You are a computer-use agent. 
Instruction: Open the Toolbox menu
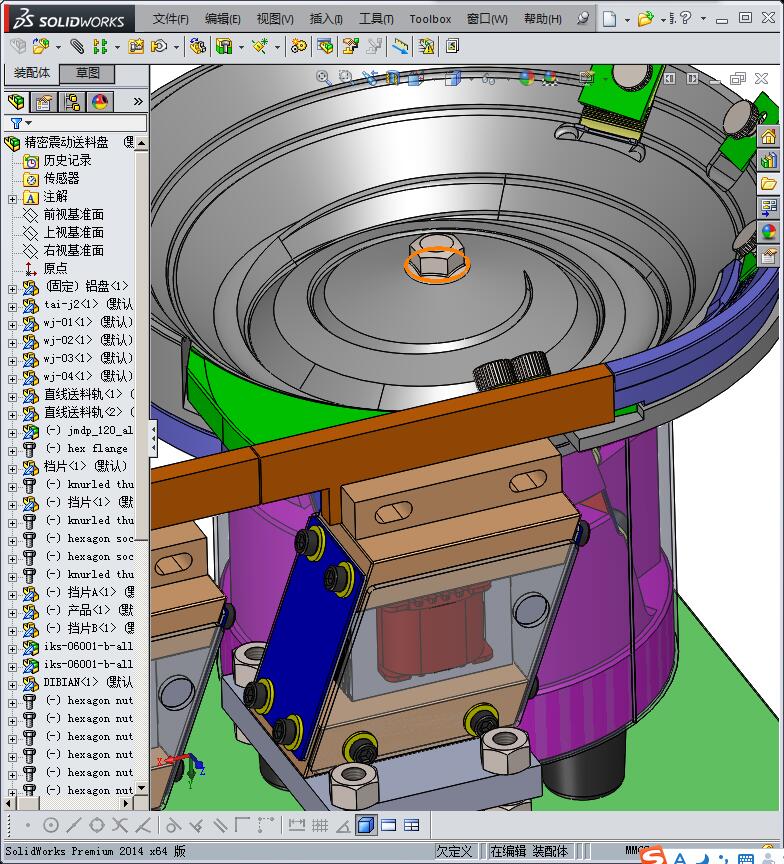click(x=430, y=19)
